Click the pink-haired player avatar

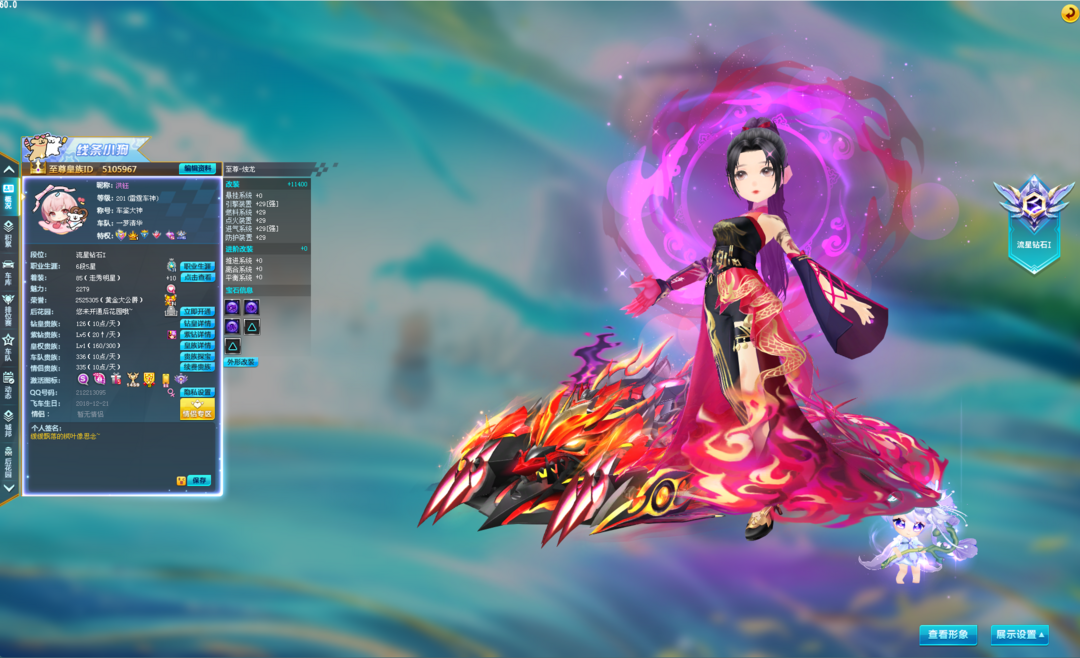59,210
